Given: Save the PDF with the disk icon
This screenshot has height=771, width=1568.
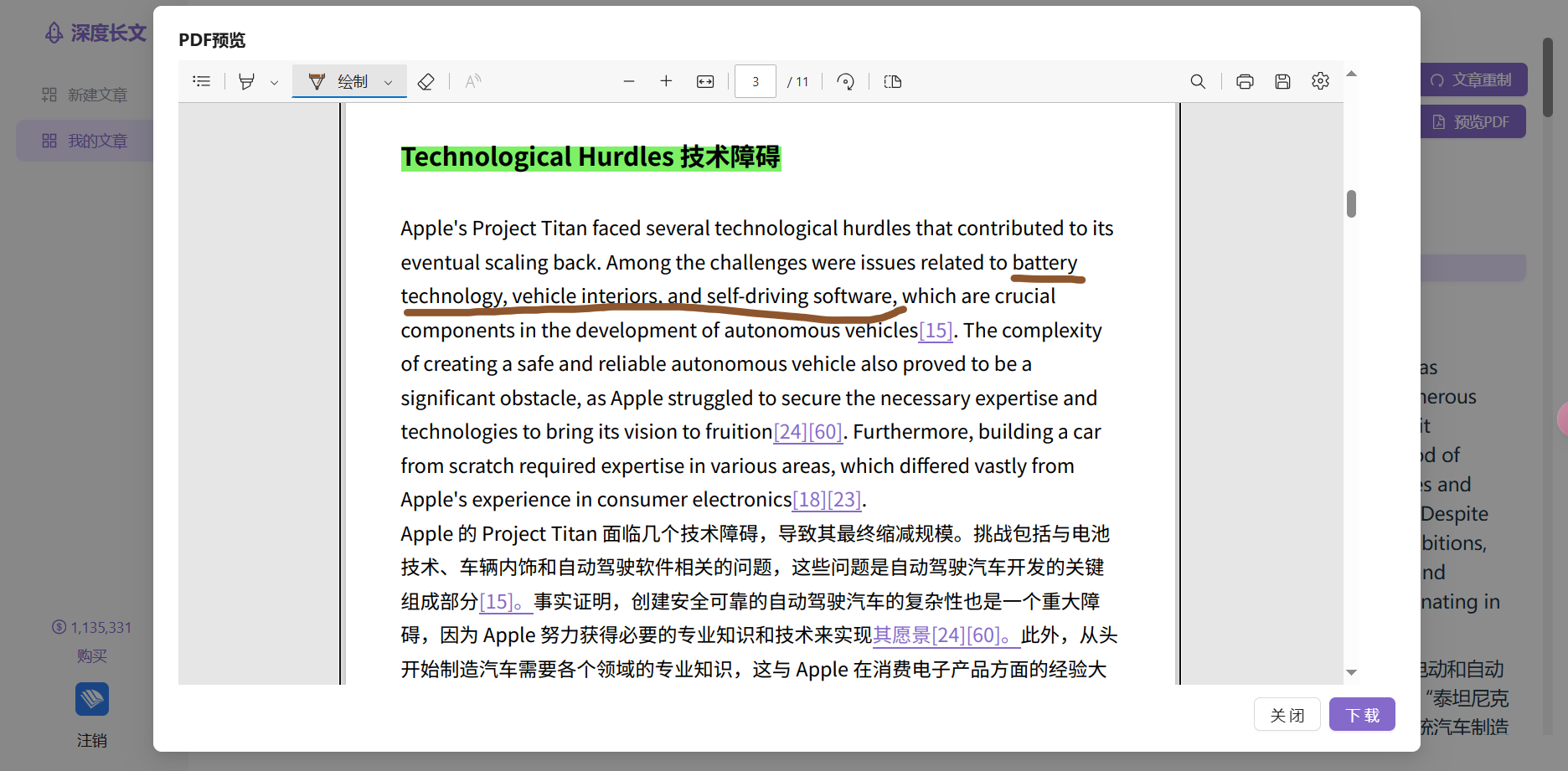Looking at the screenshot, I should click(x=1282, y=81).
